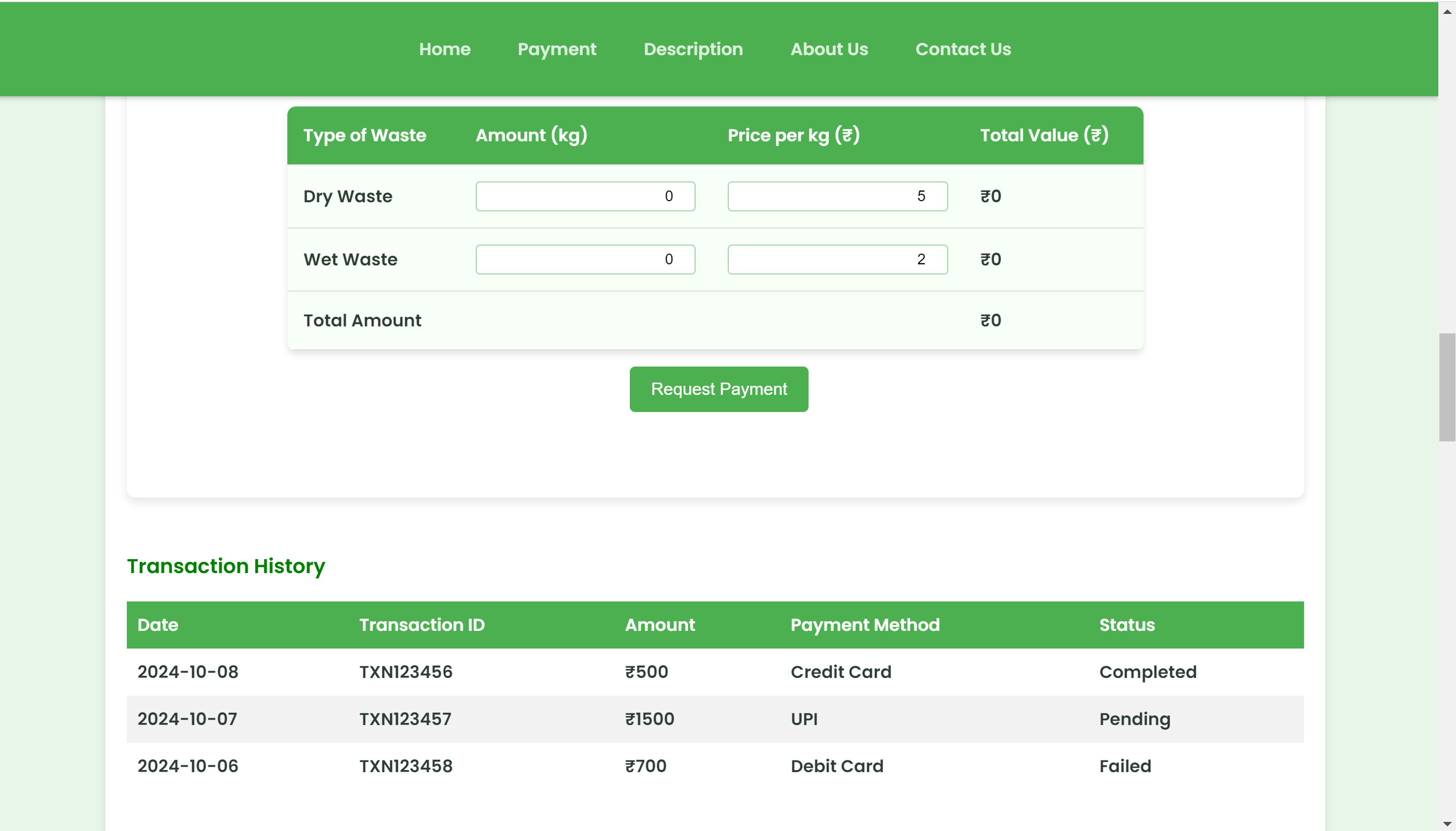
Task: Click the Transaction History heading
Action: [x=225, y=566]
